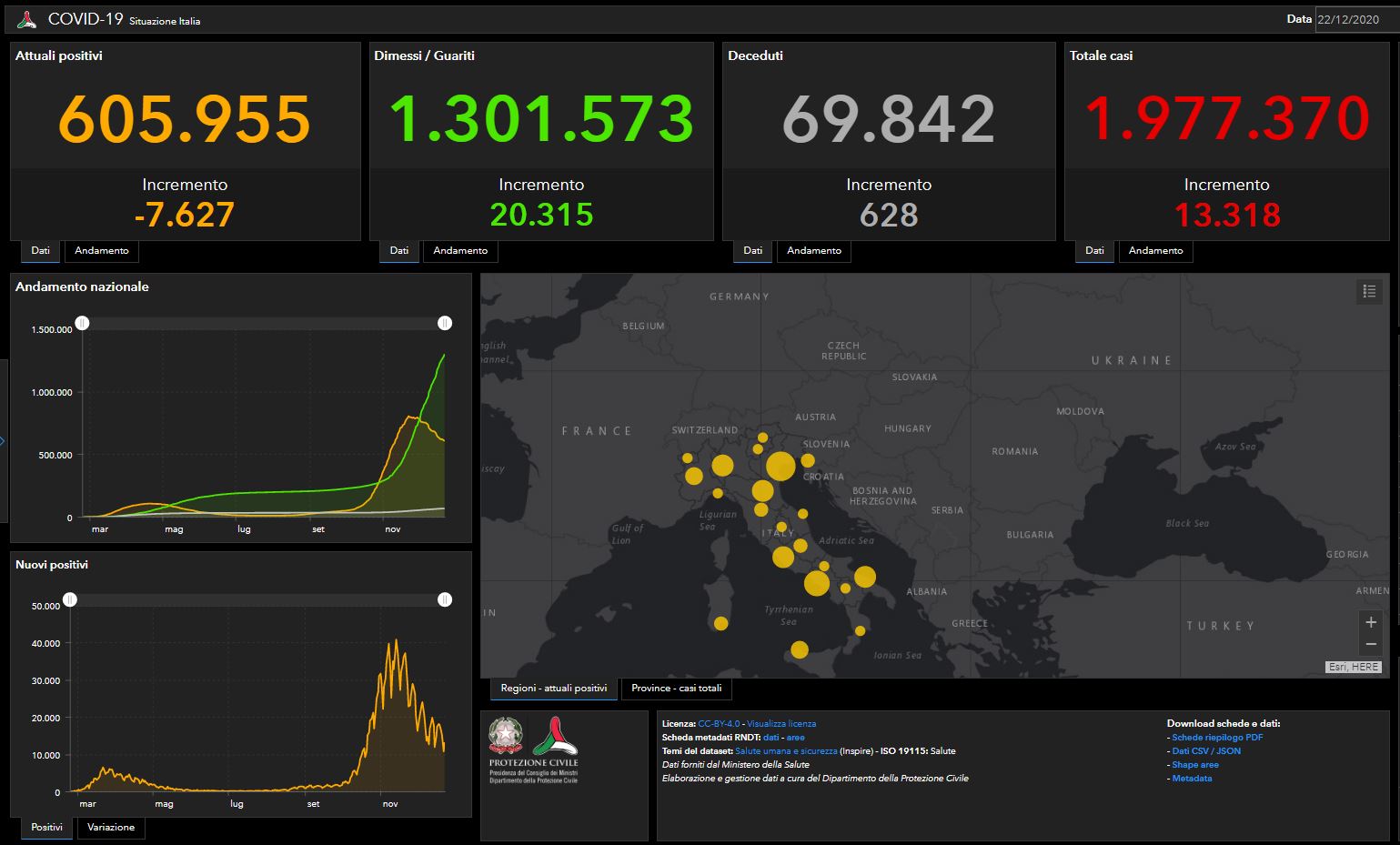Grab right range handle of Nuovi positivi chart
The image size is (1400, 845).
pos(445,599)
